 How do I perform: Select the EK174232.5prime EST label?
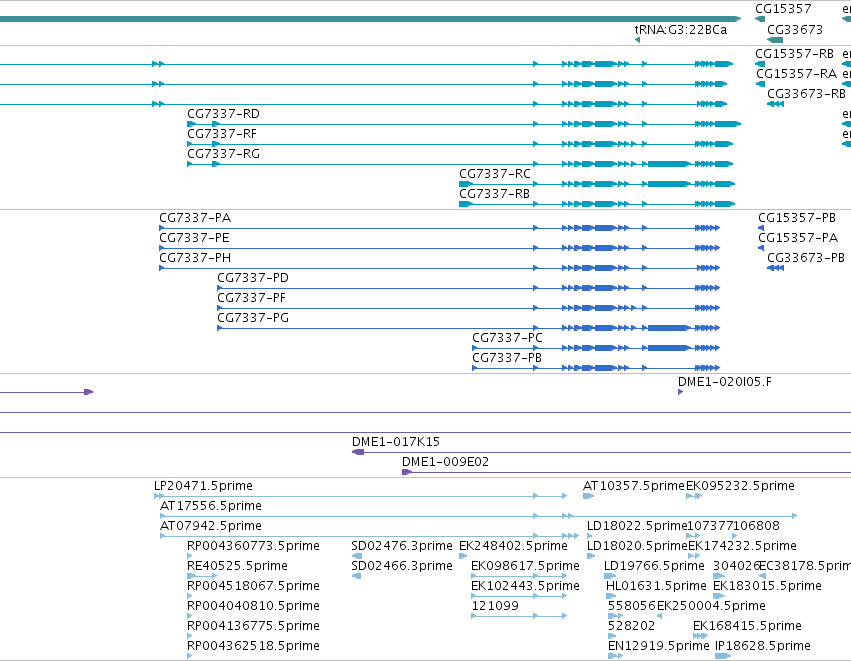(742, 546)
